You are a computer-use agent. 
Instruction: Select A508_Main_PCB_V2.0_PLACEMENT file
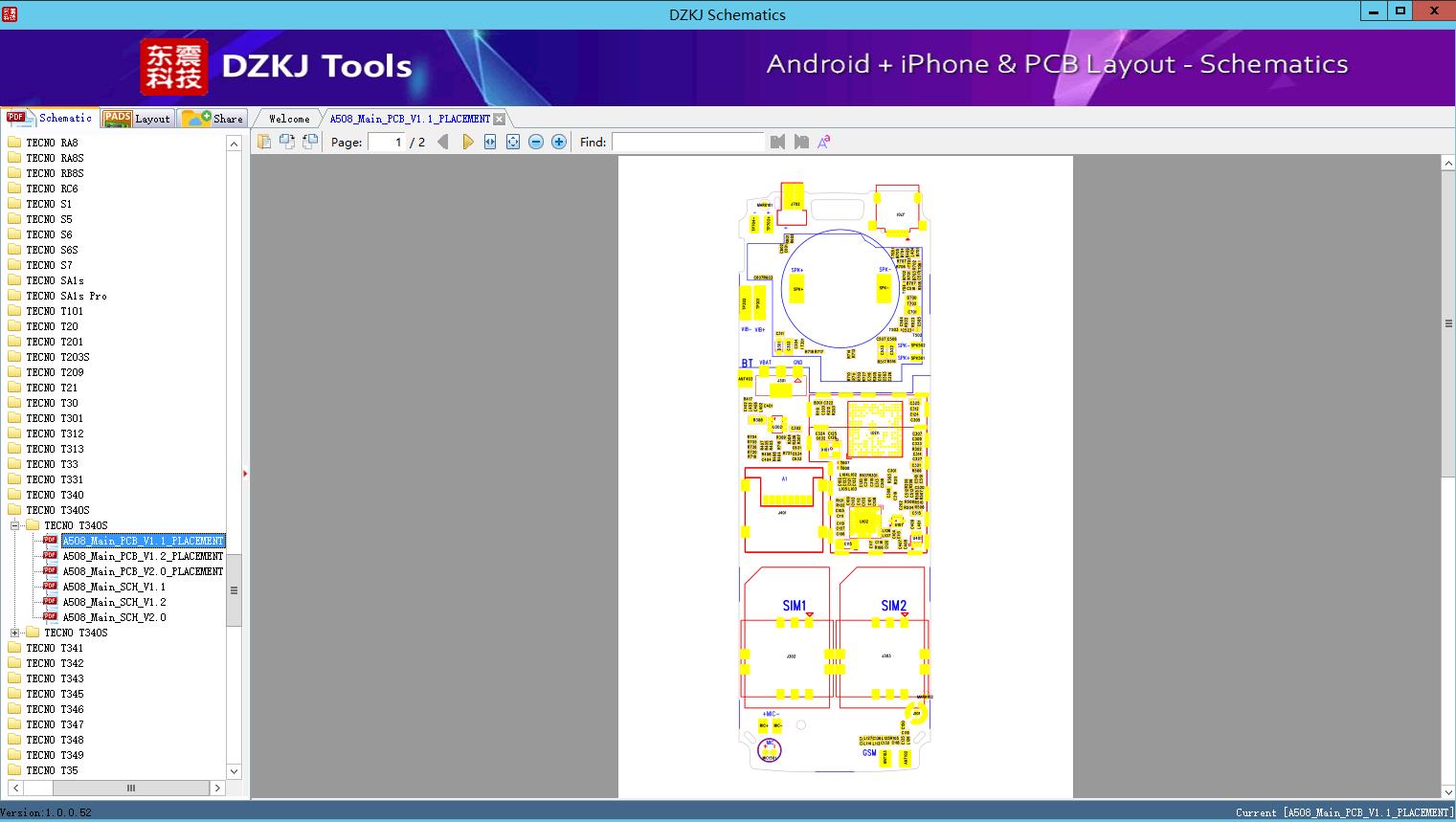[x=143, y=571]
